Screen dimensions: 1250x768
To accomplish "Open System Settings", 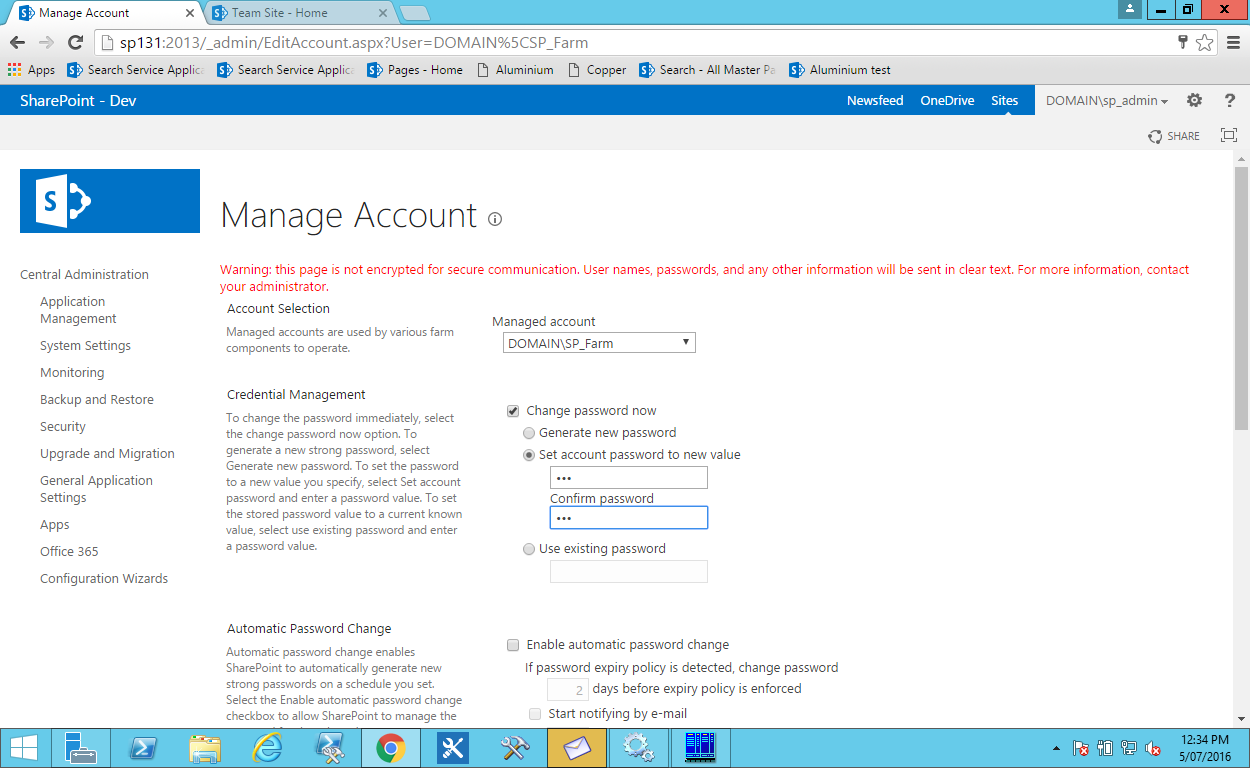I will 85,346.
